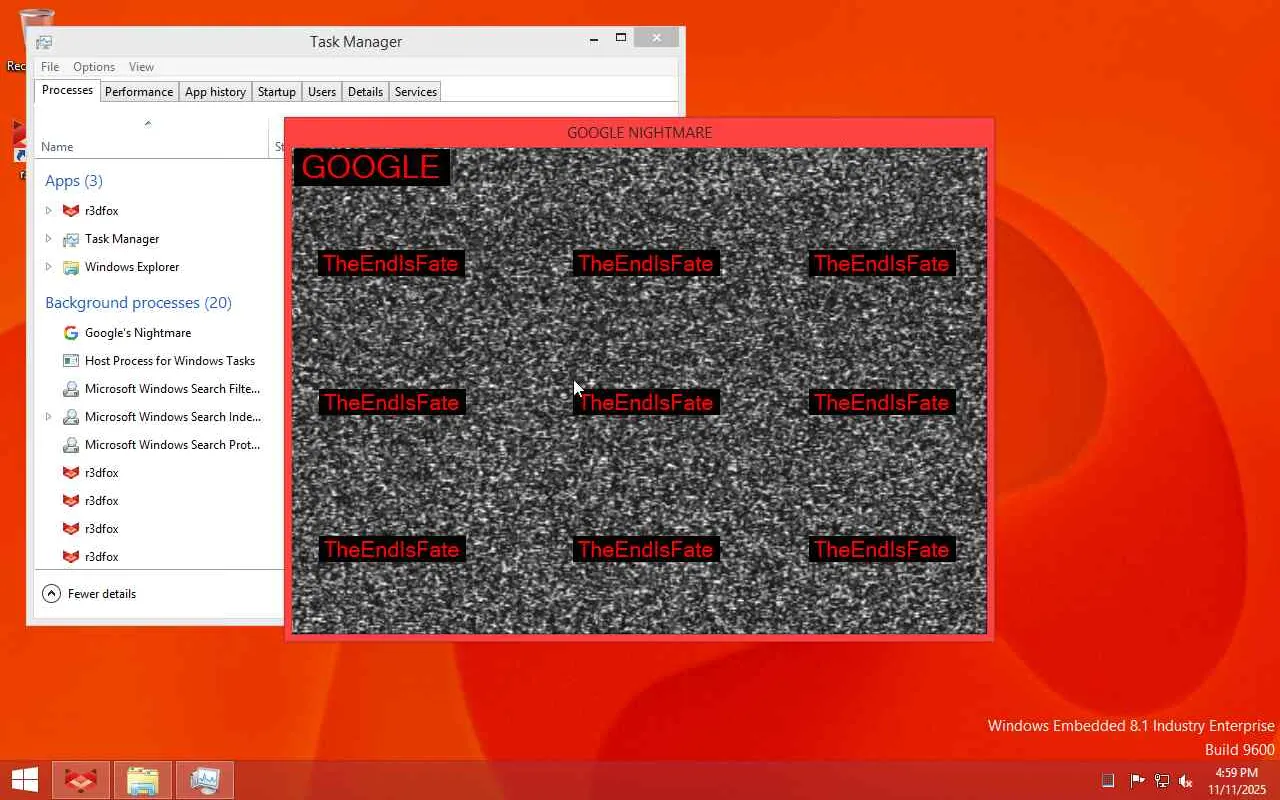Screen dimensions: 1280x800
Task: Click the Task Manager taskbar icon
Action: coord(204,780)
